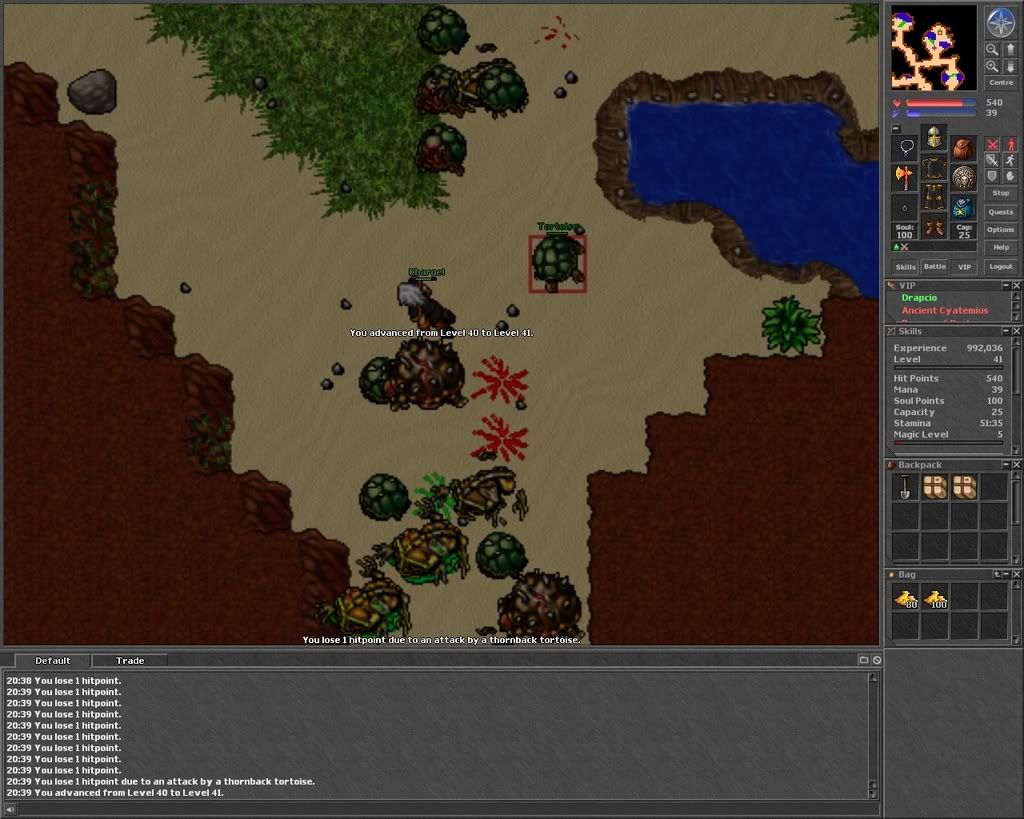Go up one container level in Bag
The height and width of the screenshot is (819, 1024).
tap(997, 574)
